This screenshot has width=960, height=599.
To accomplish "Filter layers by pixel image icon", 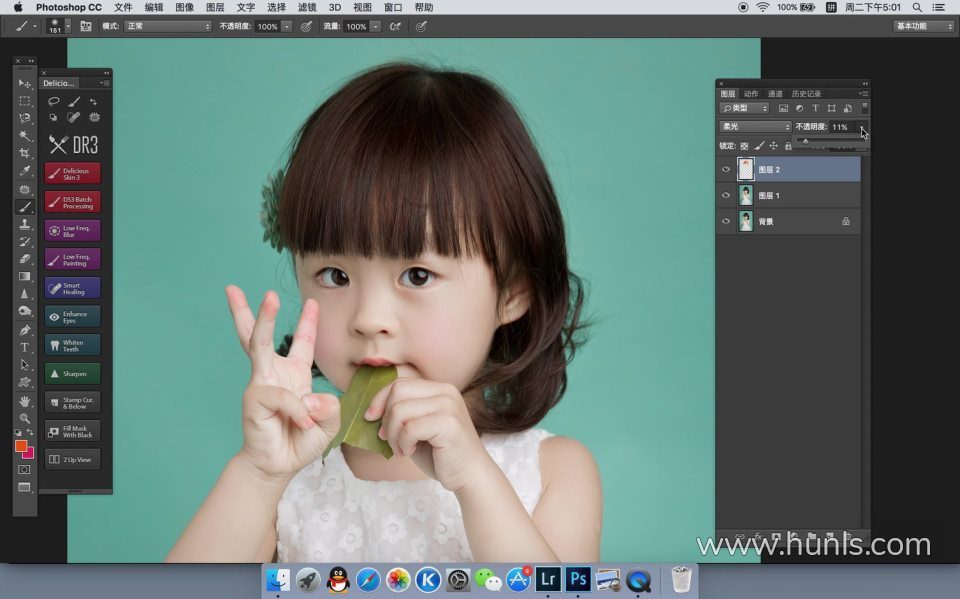I will click(783, 108).
